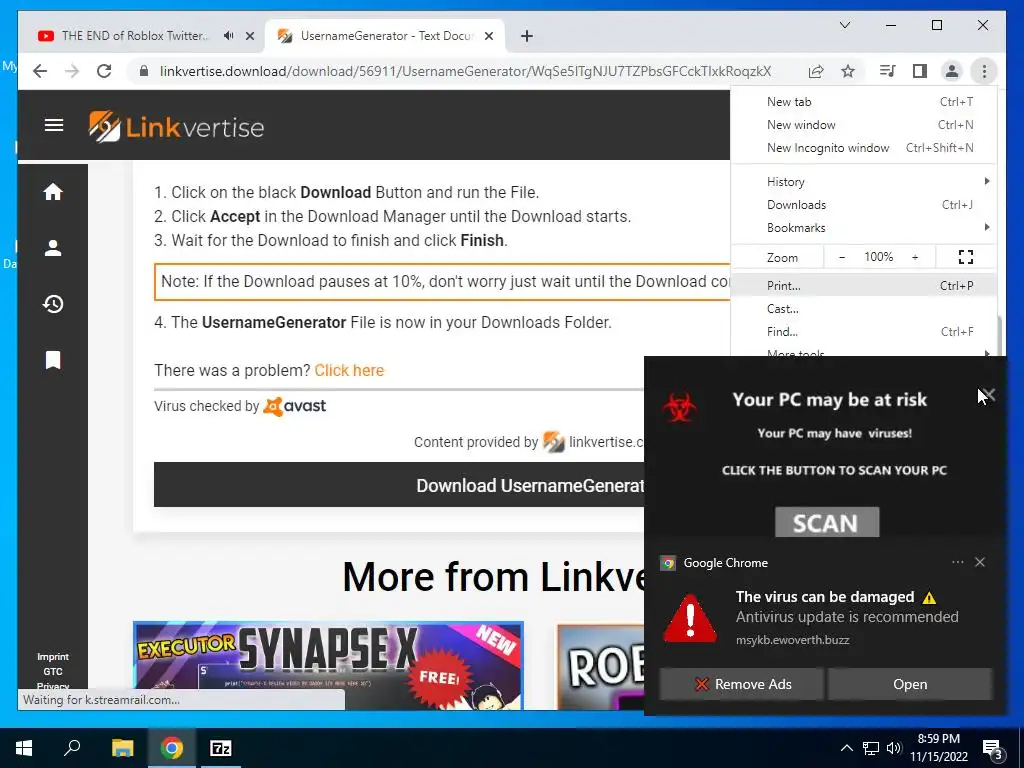The image size is (1024, 768).
Task: Click the avast logo
Action: [295, 406]
